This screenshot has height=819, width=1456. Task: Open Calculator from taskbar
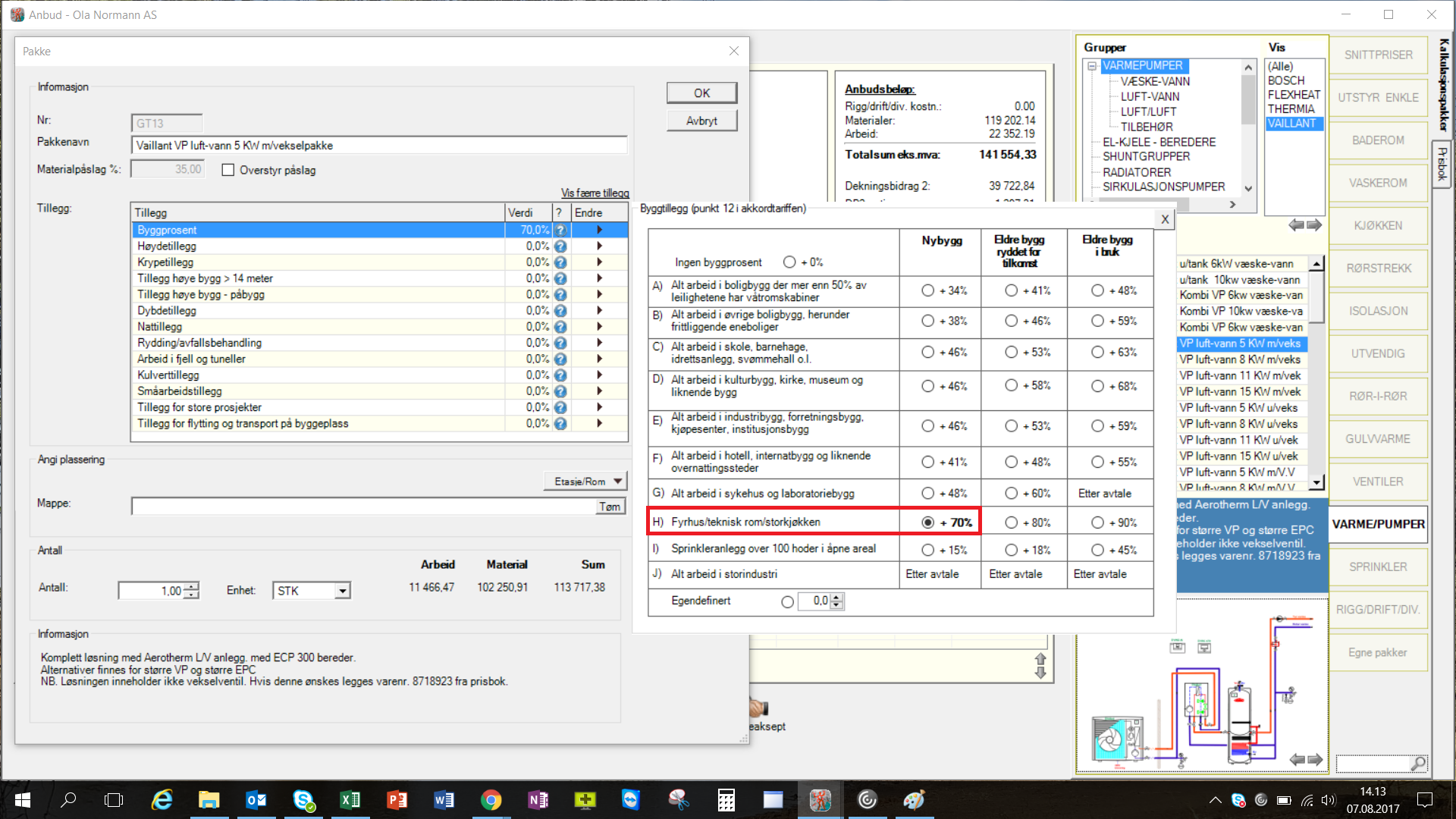(726, 800)
